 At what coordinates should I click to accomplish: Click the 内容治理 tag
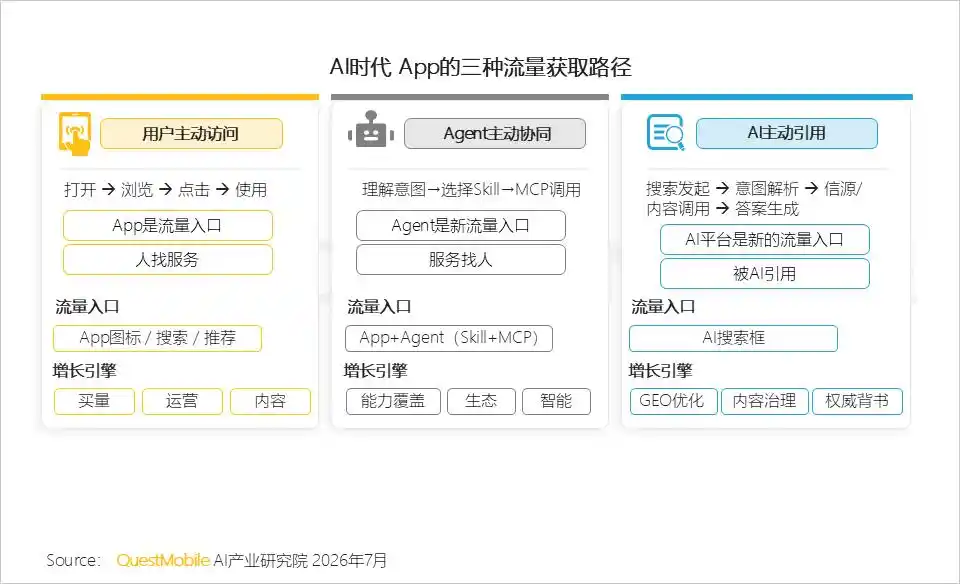[x=765, y=401]
